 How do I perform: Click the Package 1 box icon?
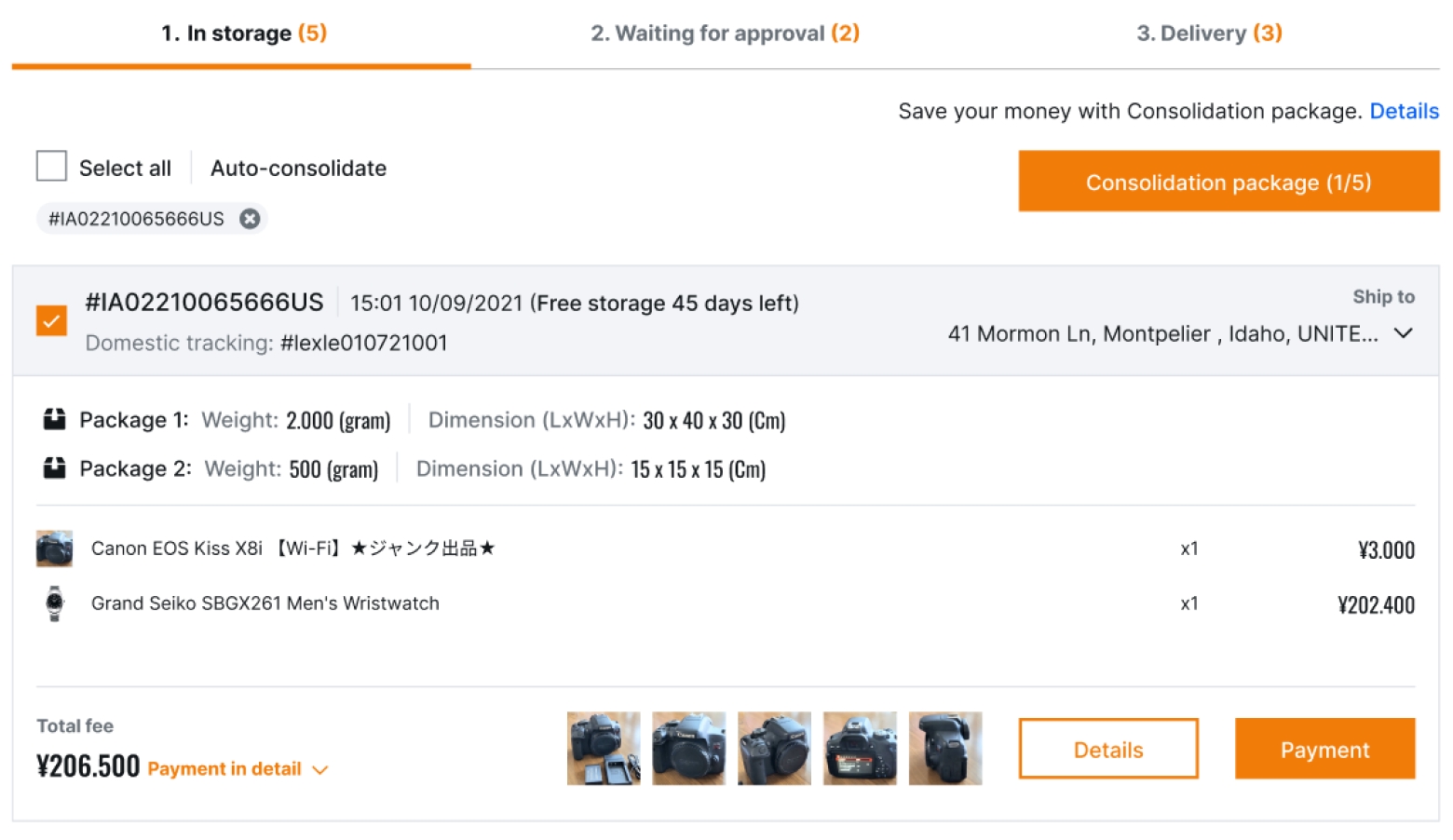(55, 420)
